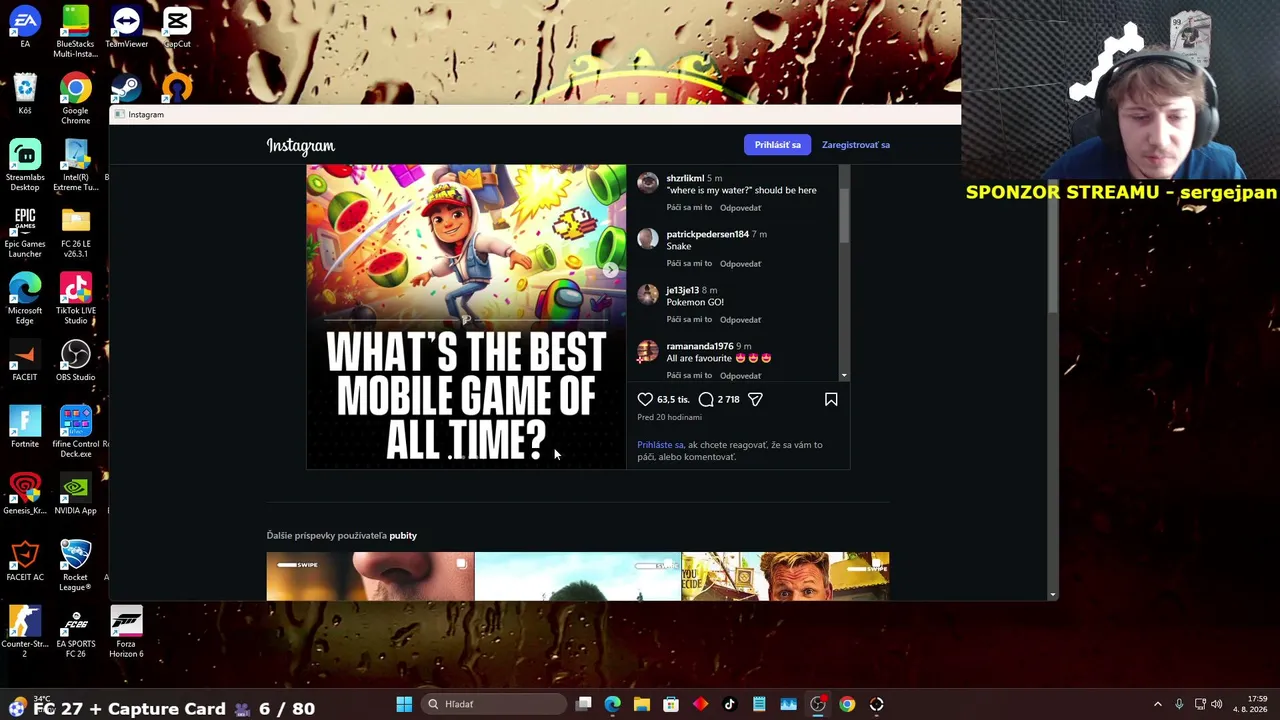The width and height of the screenshot is (1280, 720).
Task: Open FACEIT desktop shortcut
Action: tap(25, 361)
